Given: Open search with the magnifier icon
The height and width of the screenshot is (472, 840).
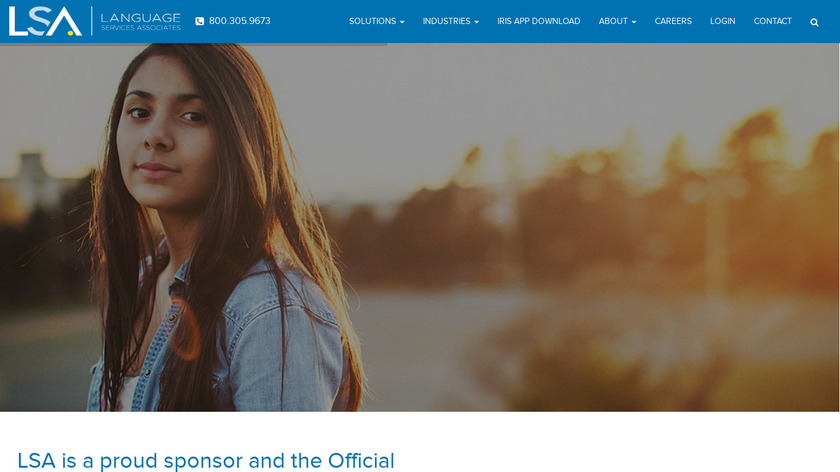Looking at the screenshot, I should click(x=814, y=22).
